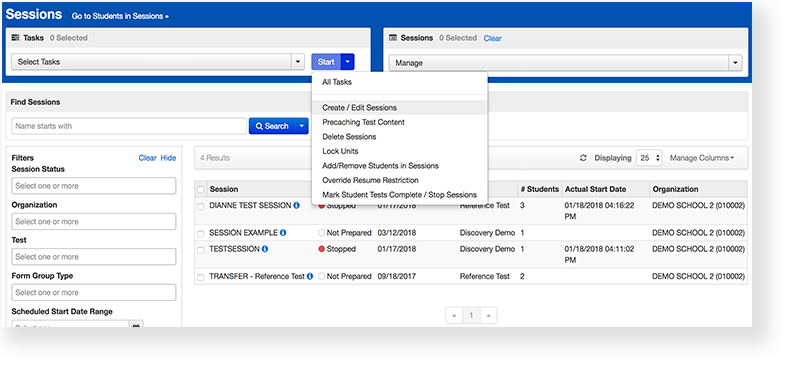
Task: Click the Search button with magnifier icon
Action: [x=272, y=126]
